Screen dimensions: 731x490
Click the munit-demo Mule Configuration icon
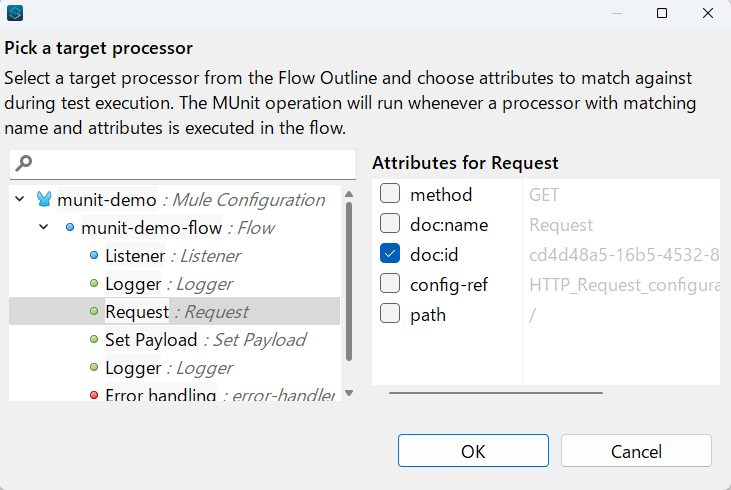(44, 200)
